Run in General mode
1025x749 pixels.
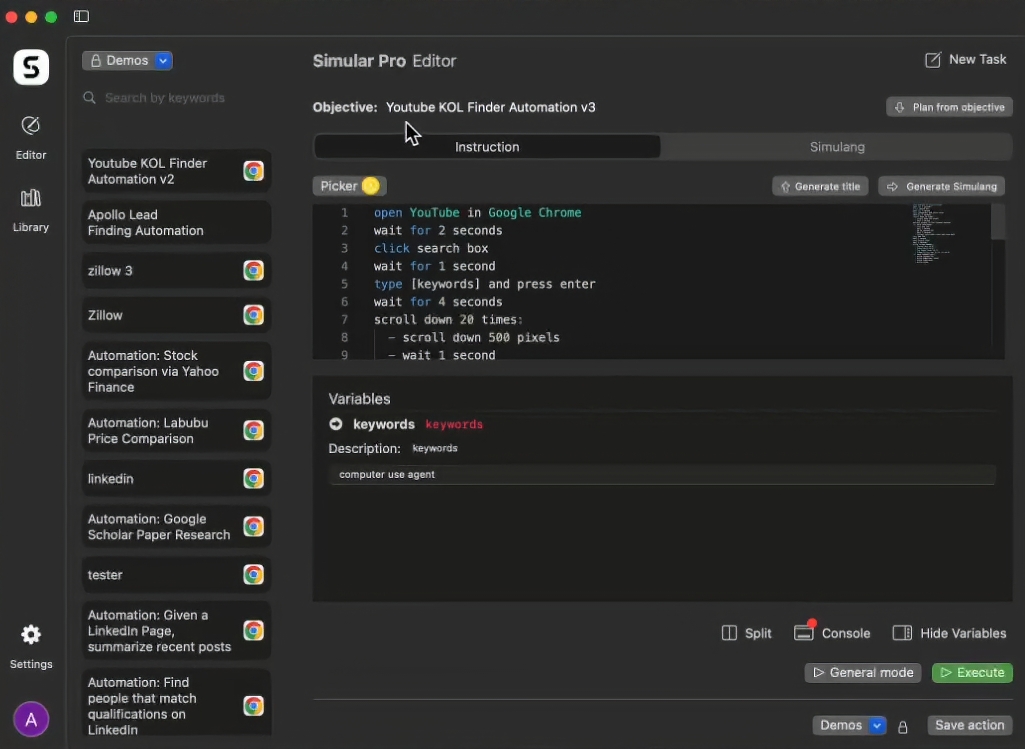tap(863, 673)
